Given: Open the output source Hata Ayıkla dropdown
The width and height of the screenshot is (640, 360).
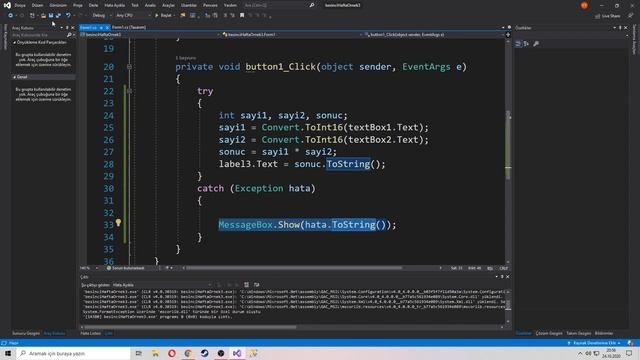Looking at the screenshot, I should pos(162,285).
